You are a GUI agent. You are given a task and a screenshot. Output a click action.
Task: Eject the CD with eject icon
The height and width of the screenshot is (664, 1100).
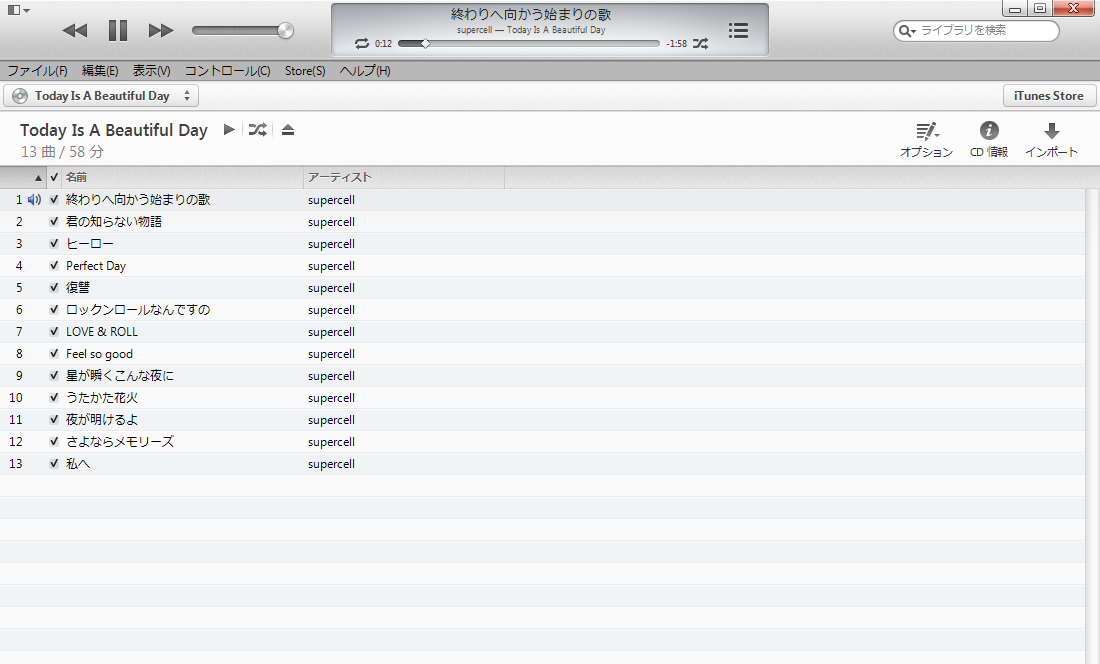click(x=288, y=130)
